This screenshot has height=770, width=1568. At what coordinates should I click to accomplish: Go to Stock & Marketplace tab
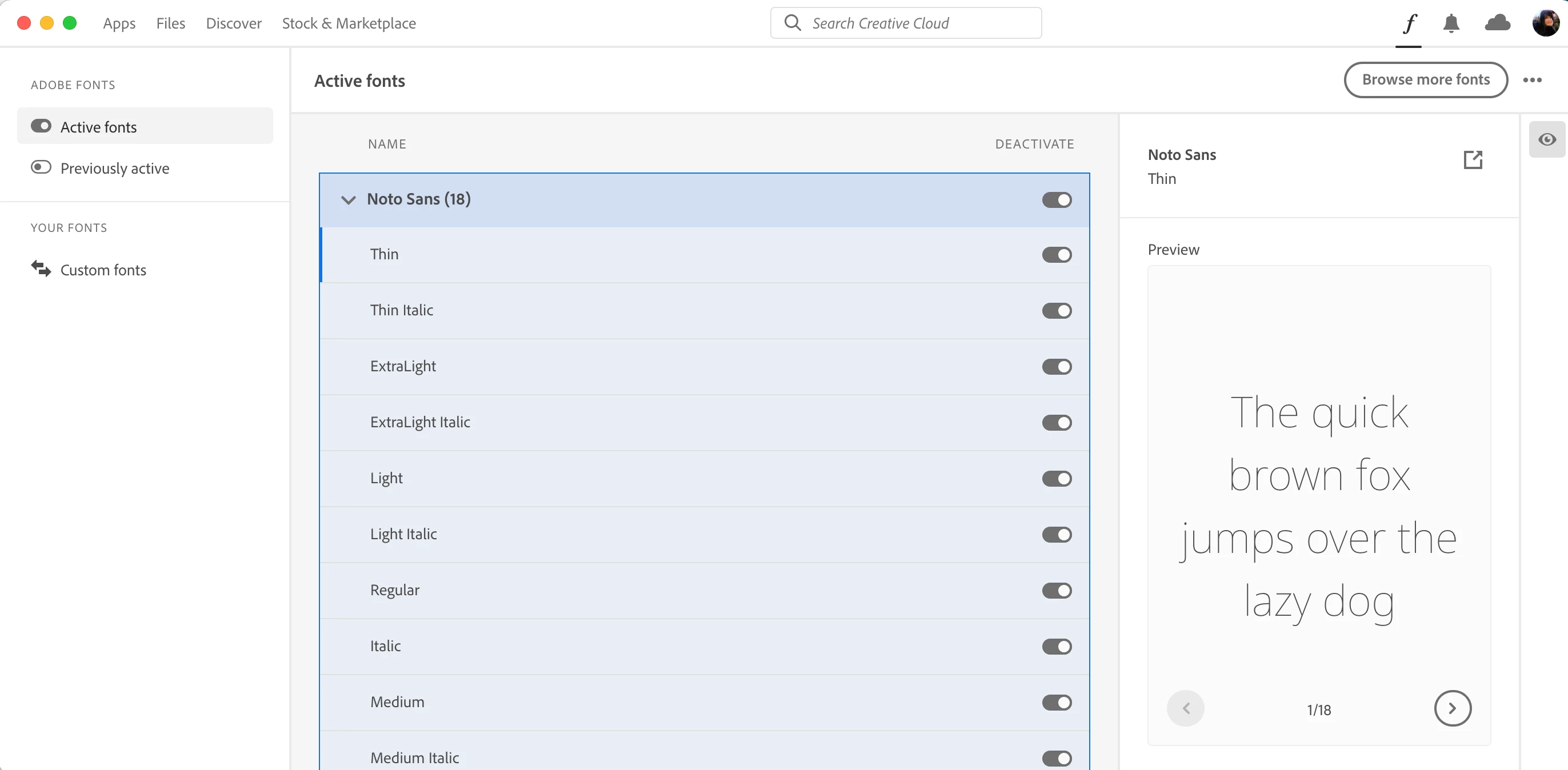coord(349,24)
